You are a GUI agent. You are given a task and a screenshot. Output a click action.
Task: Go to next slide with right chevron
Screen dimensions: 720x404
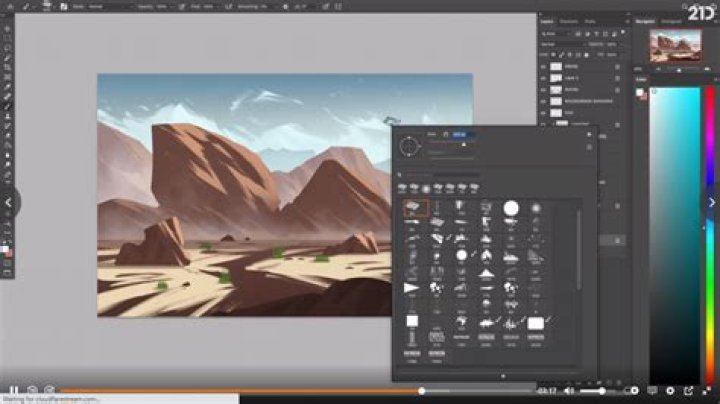(x=712, y=202)
